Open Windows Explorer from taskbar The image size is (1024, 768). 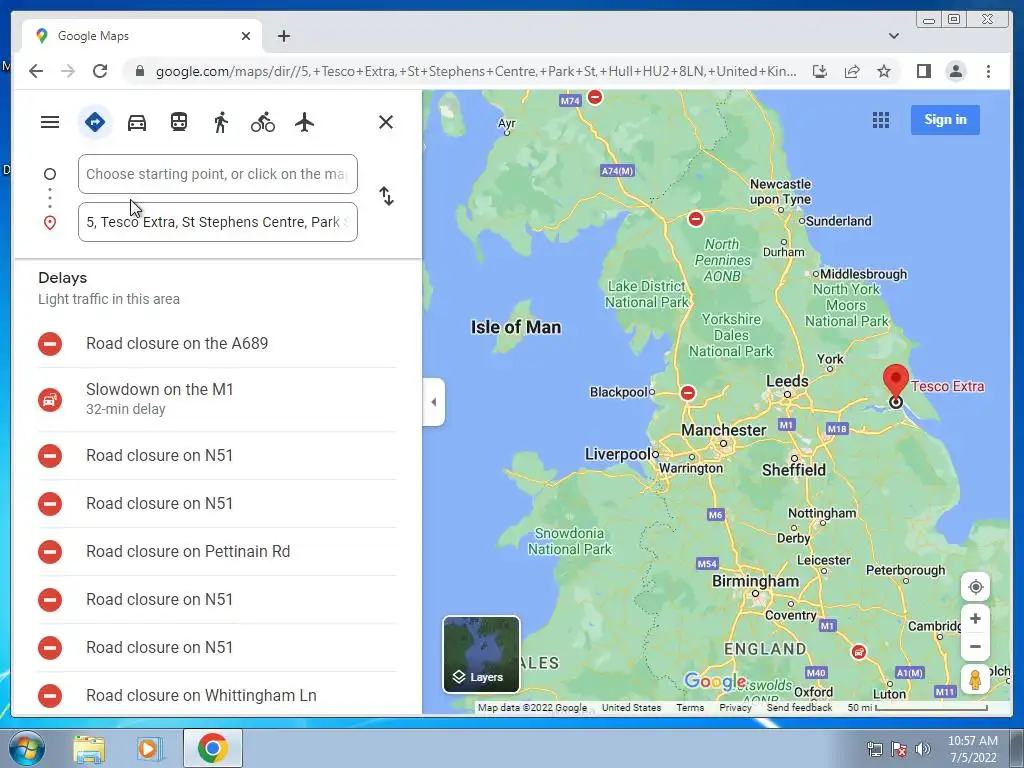89,748
